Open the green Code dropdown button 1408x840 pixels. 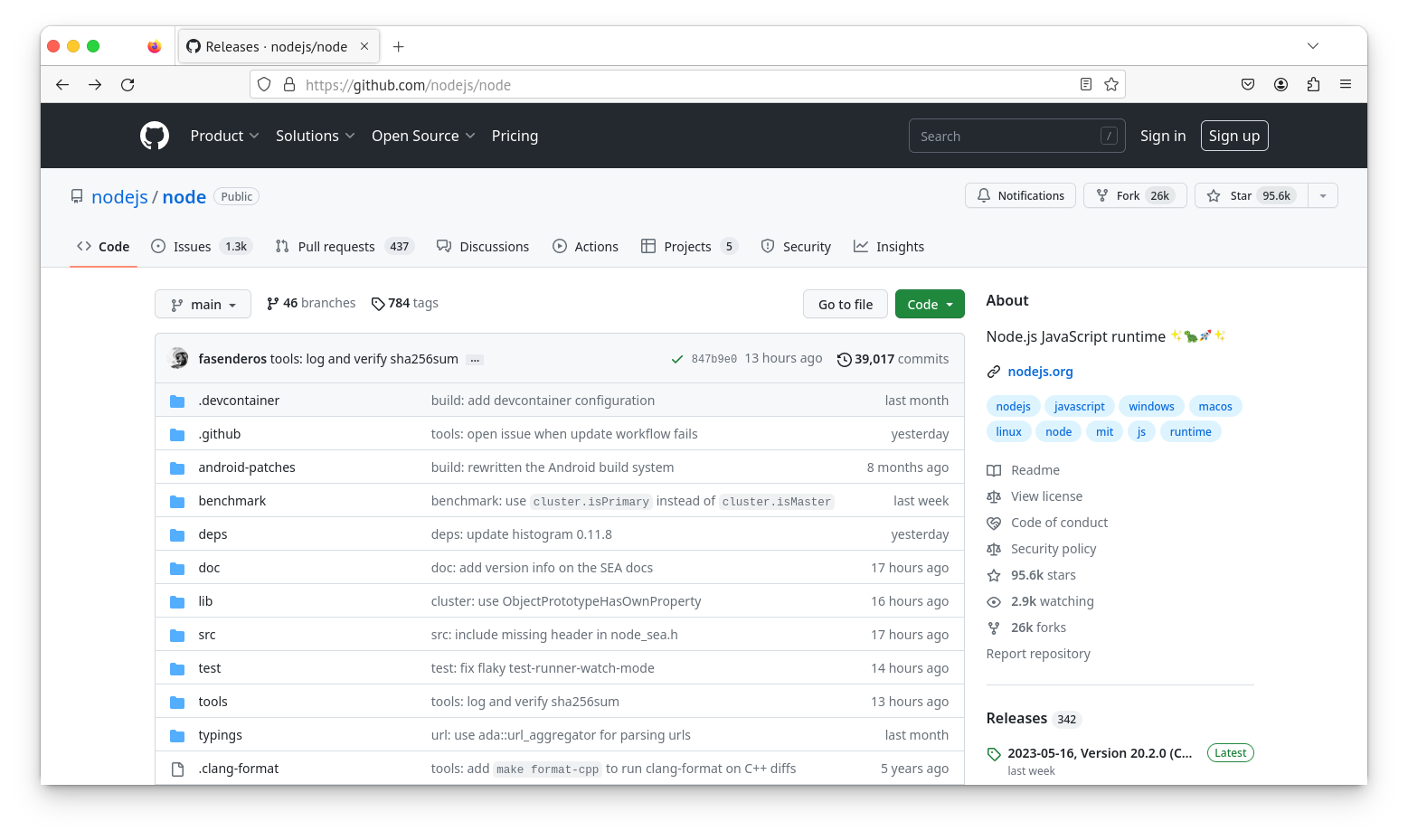(930, 305)
